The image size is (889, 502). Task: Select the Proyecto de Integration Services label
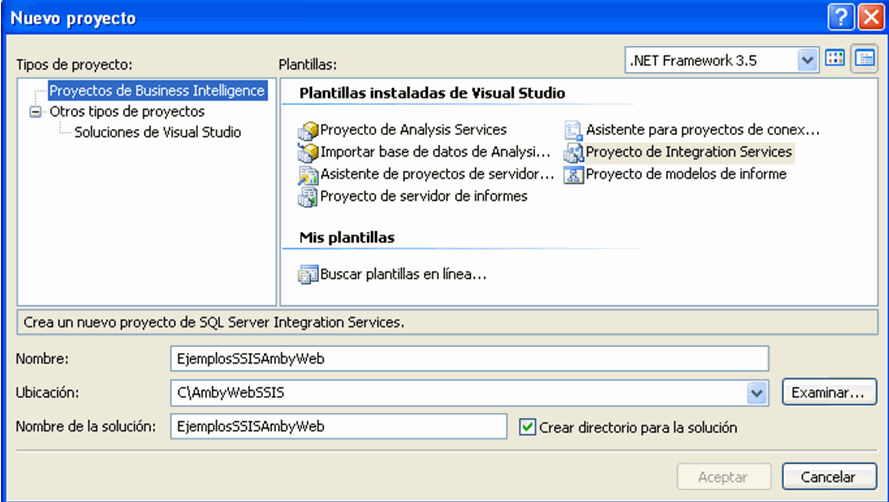point(689,152)
